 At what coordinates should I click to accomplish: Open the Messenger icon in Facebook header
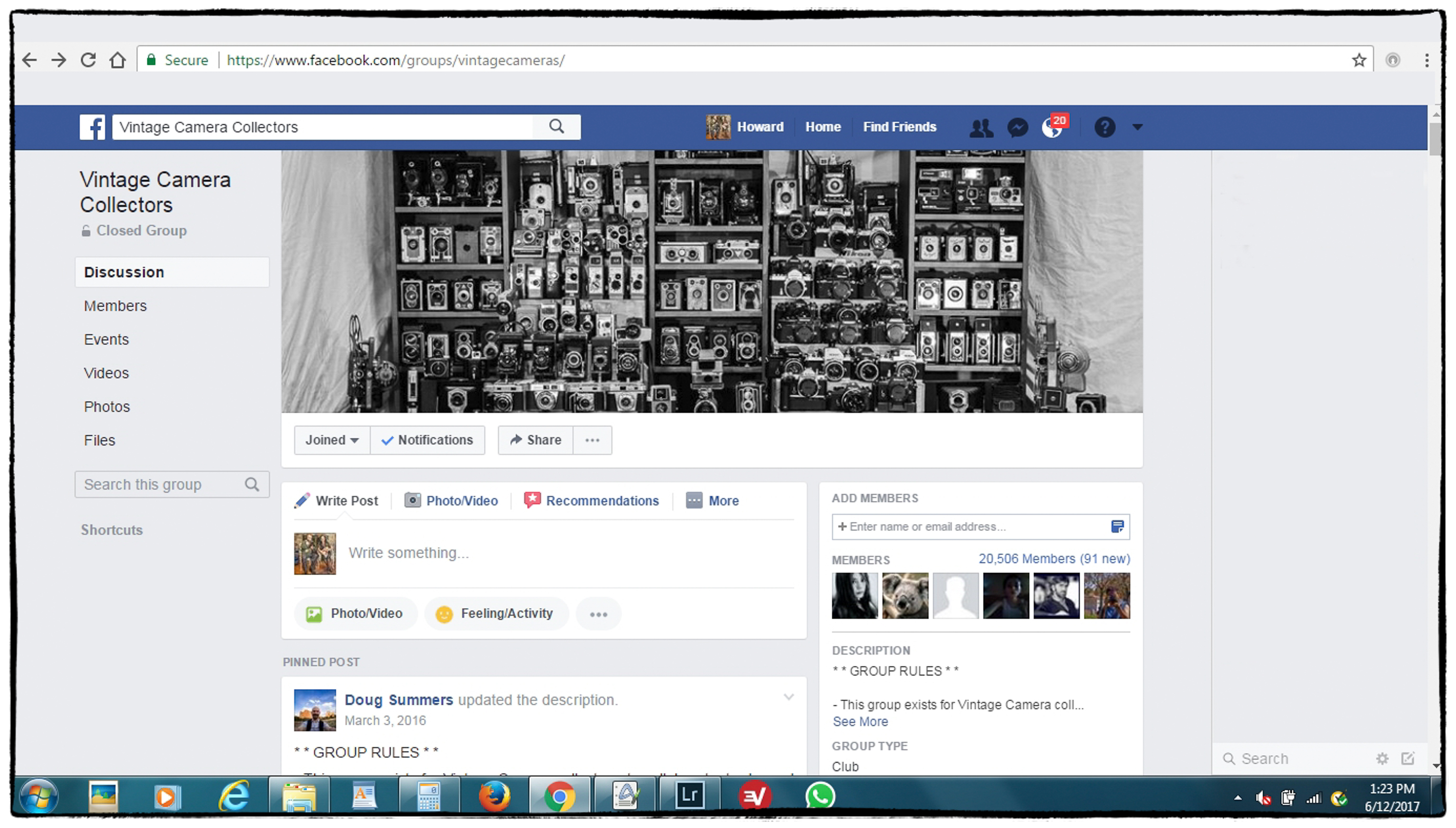[x=1017, y=127]
